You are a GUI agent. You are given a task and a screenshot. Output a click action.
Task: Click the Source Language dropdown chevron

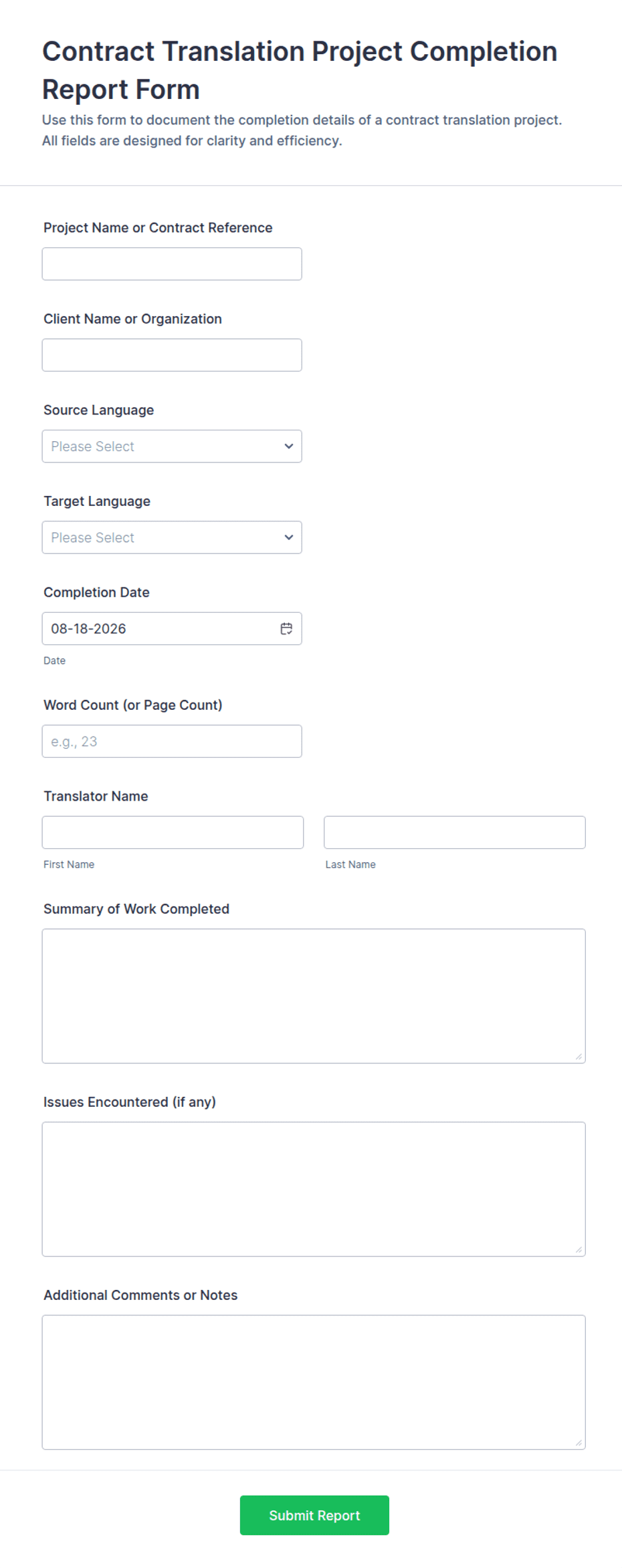[289, 446]
